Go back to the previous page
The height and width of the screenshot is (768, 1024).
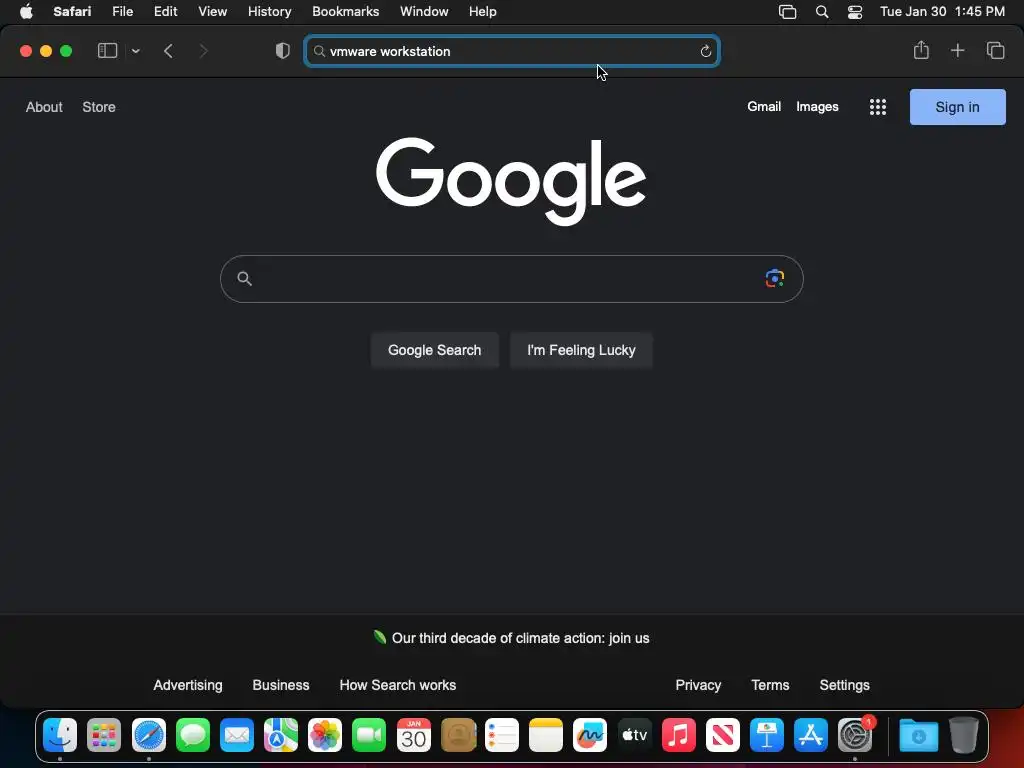[168, 51]
